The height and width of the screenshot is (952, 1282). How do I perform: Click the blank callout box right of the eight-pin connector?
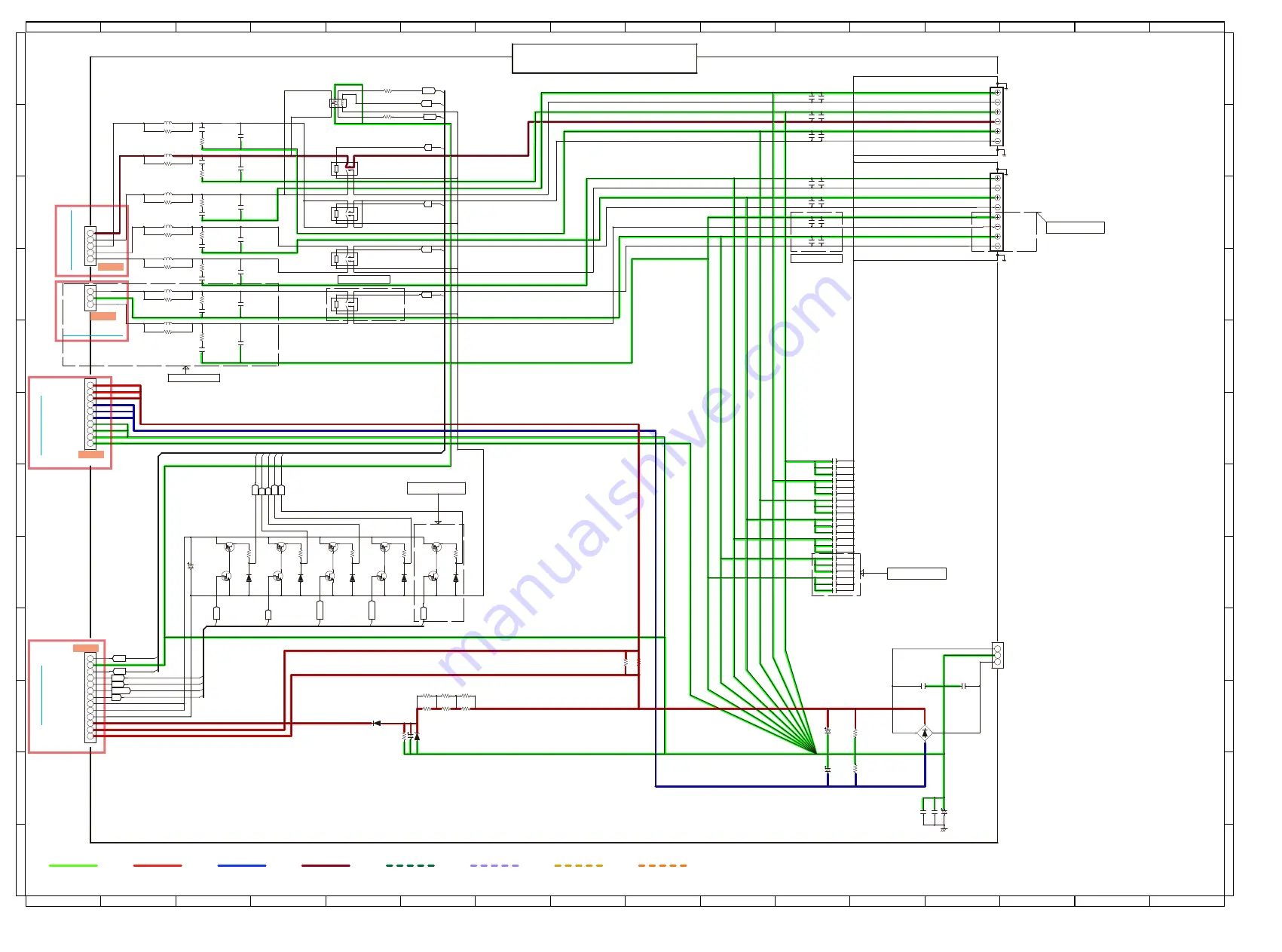1075,228
